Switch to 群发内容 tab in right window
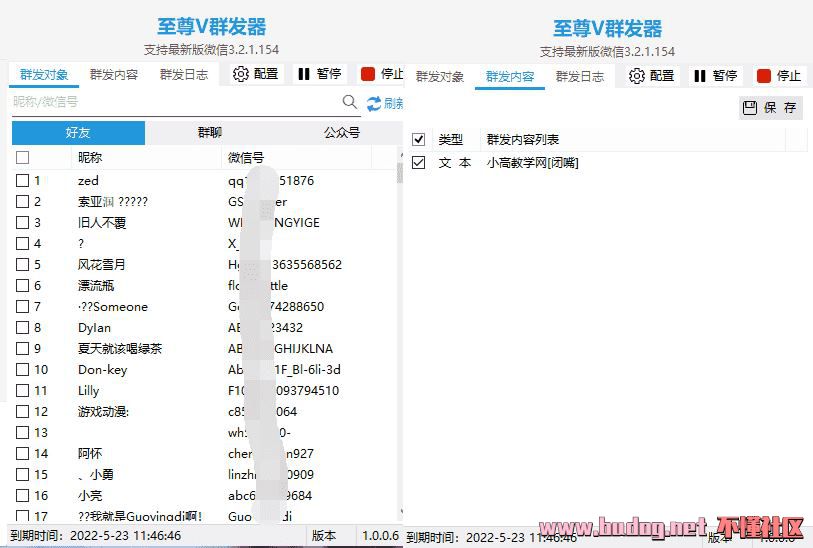This screenshot has width=813, height=548. point(510,77)
